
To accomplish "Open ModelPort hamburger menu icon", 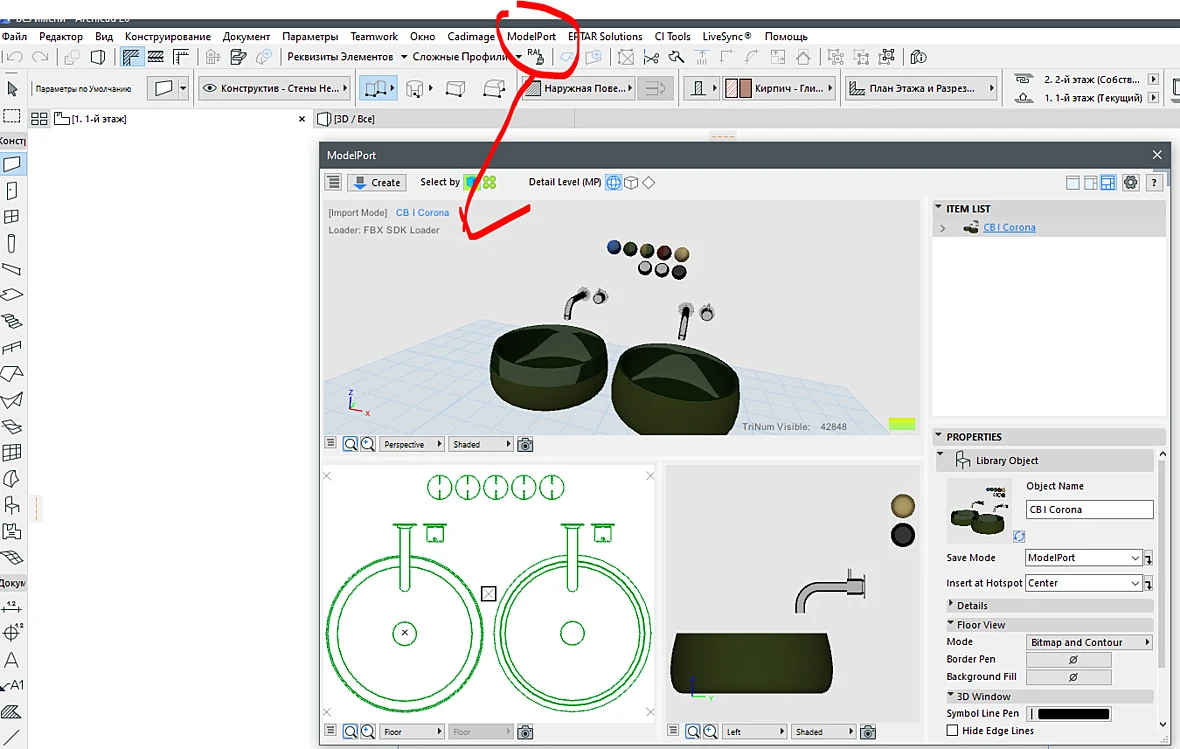I will click(x=333, y=182).
